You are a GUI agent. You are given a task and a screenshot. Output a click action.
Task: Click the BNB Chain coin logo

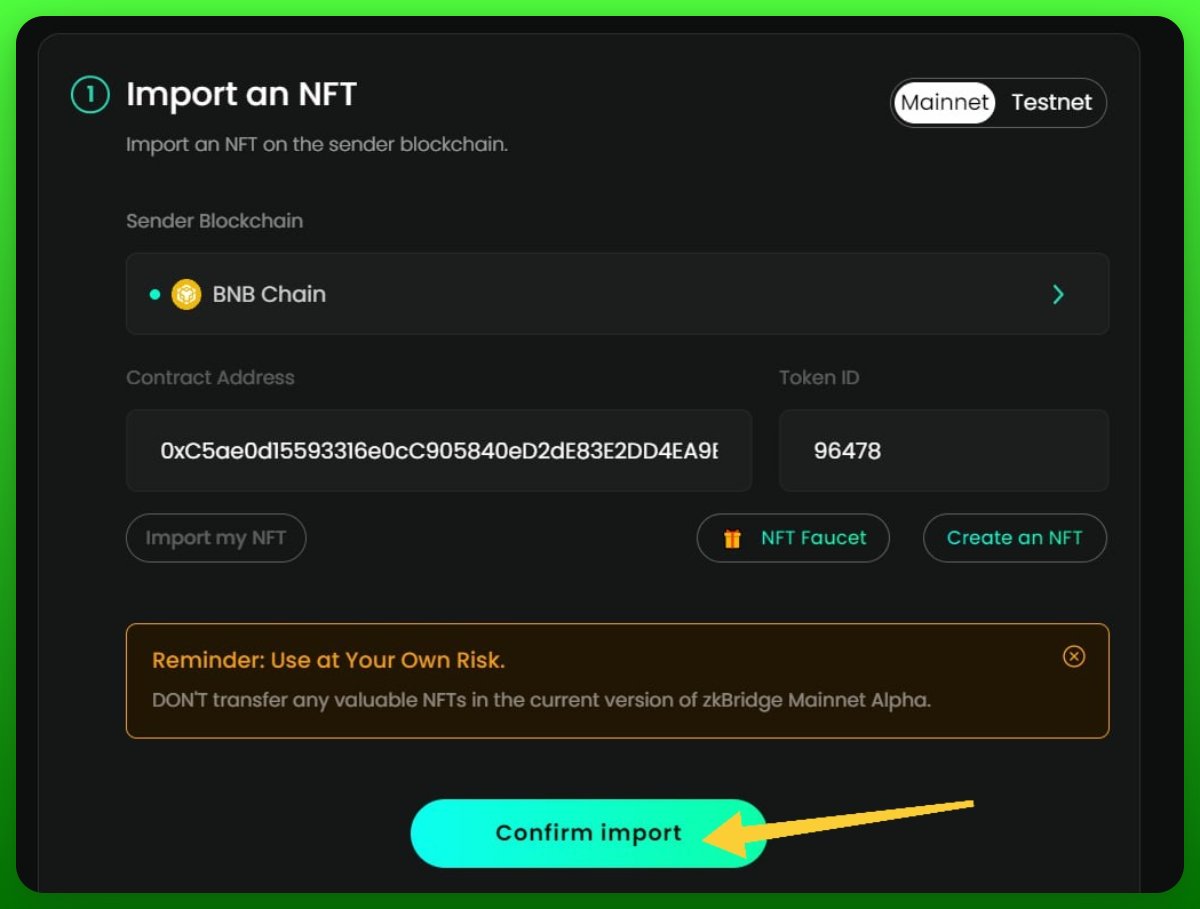(186, 295)
